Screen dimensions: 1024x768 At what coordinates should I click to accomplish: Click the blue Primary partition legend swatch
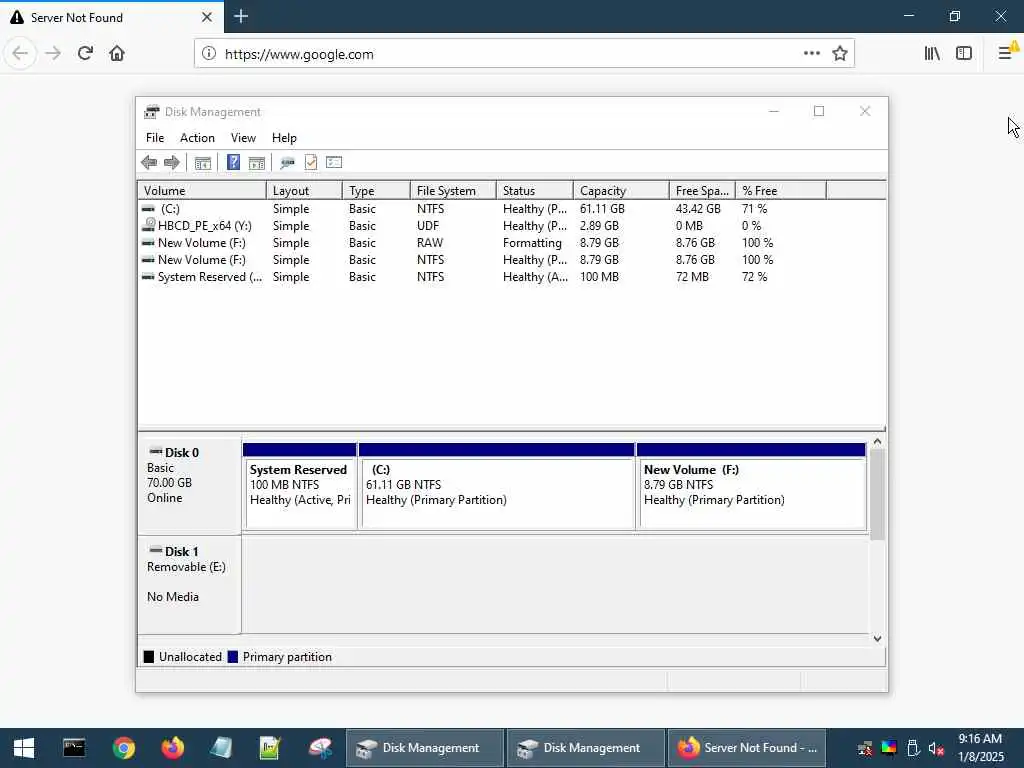pos(232,657)
